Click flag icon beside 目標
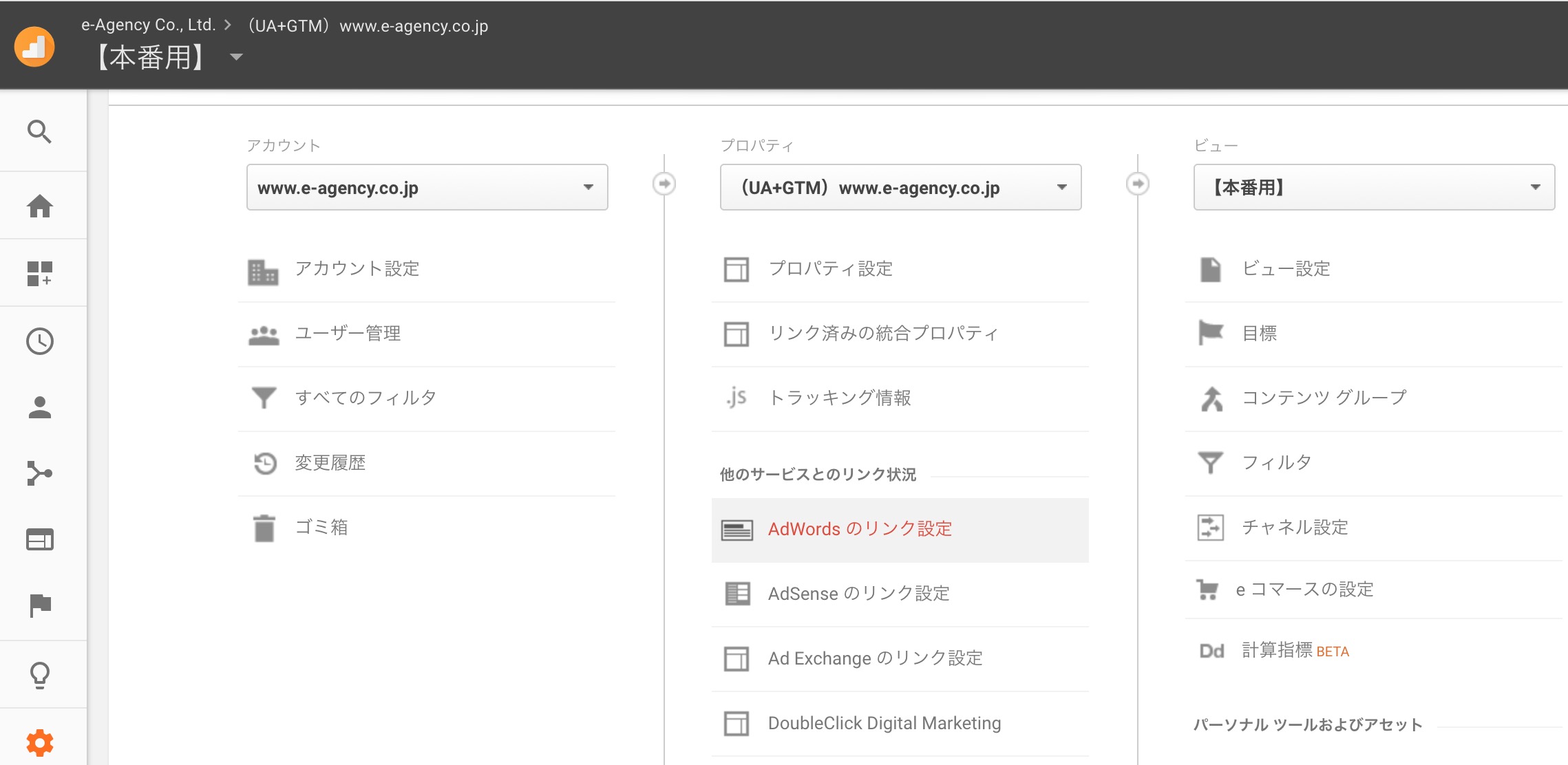 pos(1211,333)
